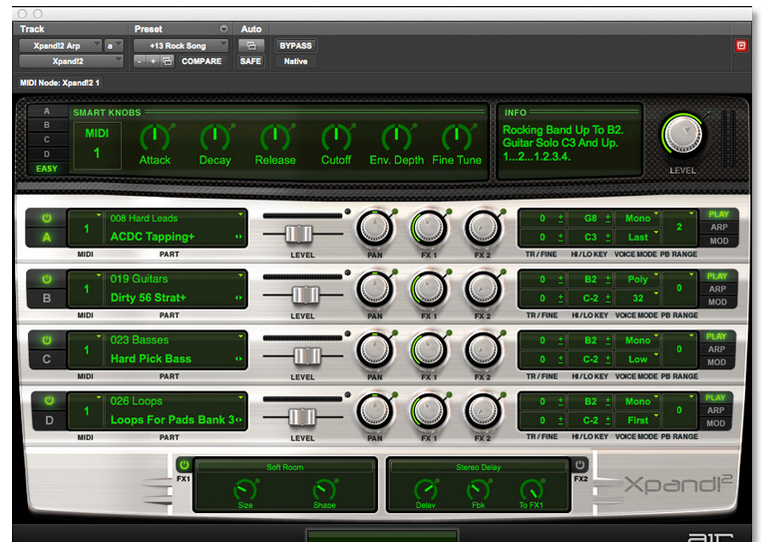The width and height of the screenshot is (777, 542).
Task: Click the Soft Room Shape knob
Action: pyautogui.click(x=324, y=490)
